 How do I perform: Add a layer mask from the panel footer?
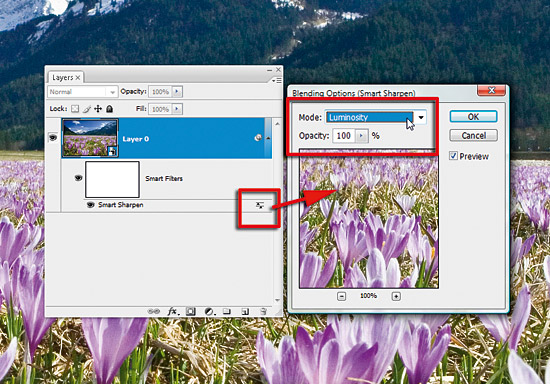tap(190, 311)
